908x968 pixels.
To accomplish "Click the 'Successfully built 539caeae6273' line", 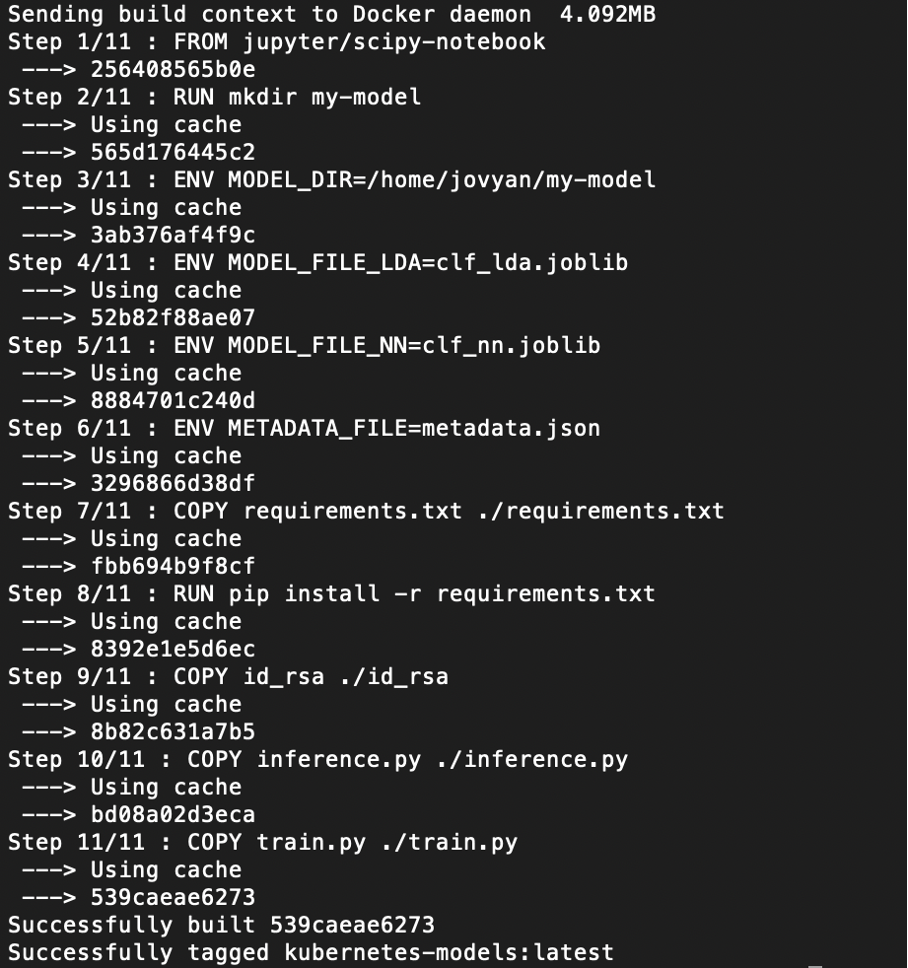I will point(221,925).
